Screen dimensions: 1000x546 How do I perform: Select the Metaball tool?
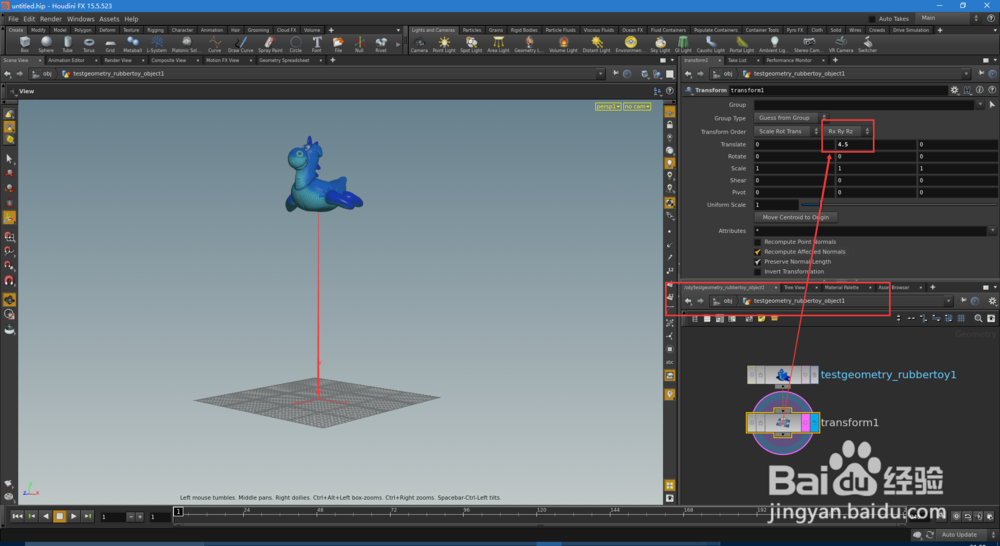pyautogui.click(x=132, y=45)
